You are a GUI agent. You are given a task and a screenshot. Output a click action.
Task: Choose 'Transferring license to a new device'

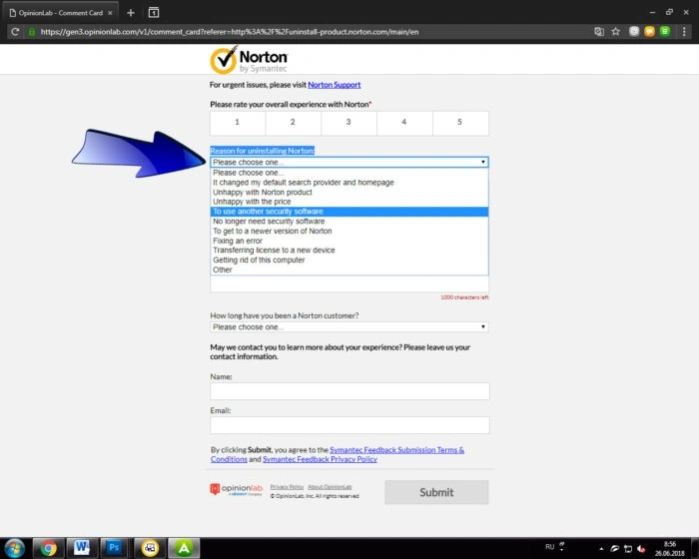[x=349, y=251]
